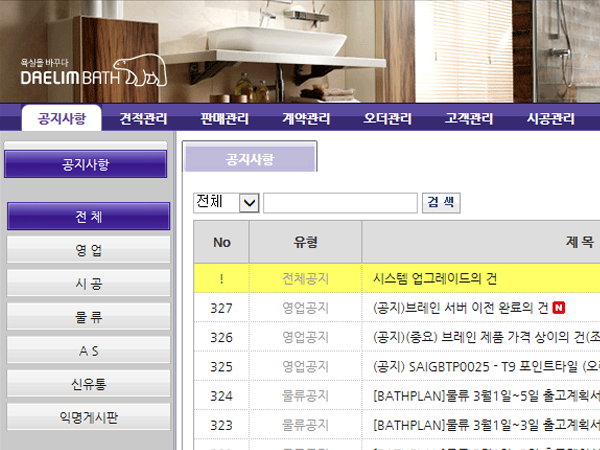Click the 공지사항 content panel tab
The image size is (600, 450).
[x=249, y=159]
